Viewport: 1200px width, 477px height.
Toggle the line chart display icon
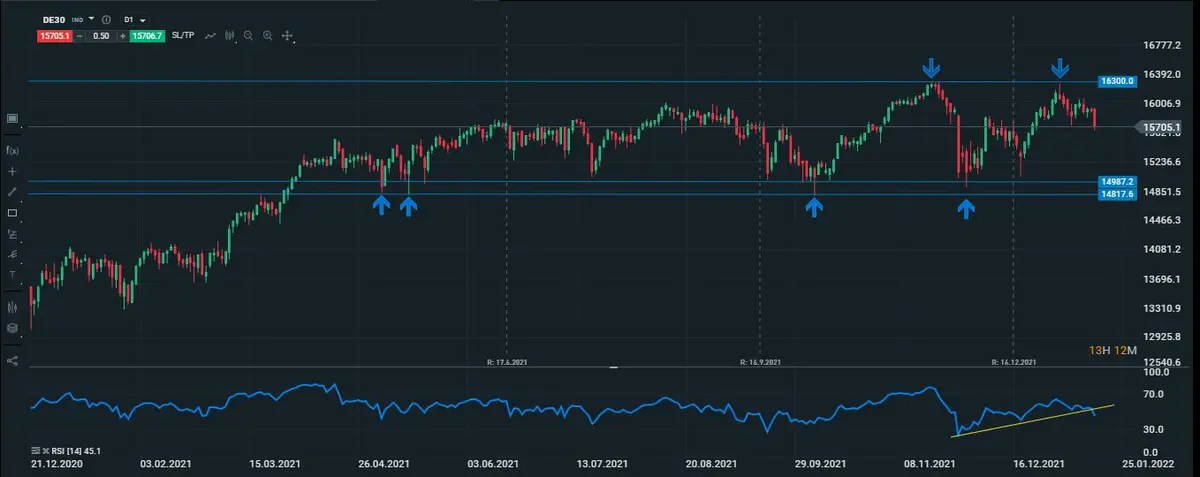[x=211, y=36]
